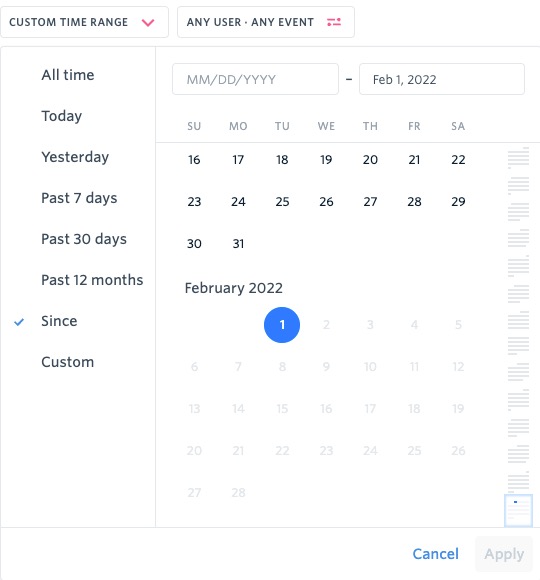
Task: Click the Apply button
Action: click(504, 554)
